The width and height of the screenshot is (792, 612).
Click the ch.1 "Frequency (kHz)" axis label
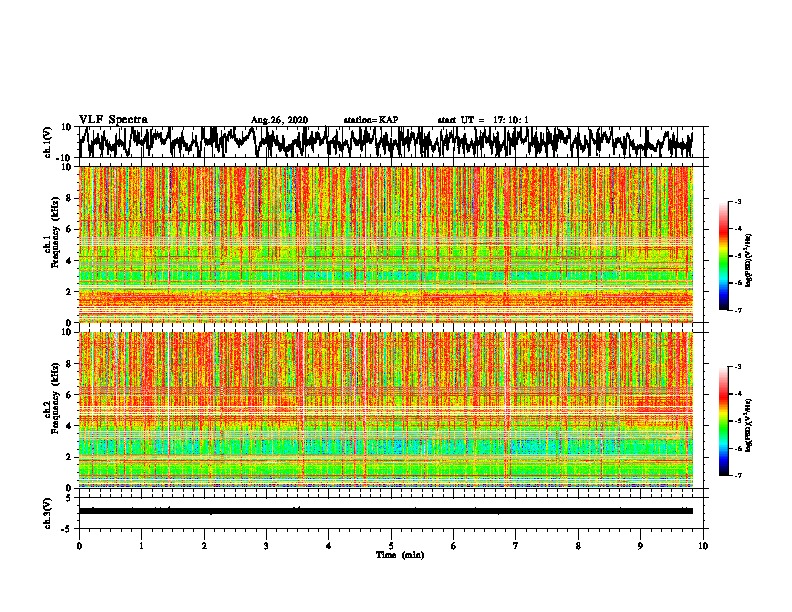pyautogui.click(x=55, y=232)
